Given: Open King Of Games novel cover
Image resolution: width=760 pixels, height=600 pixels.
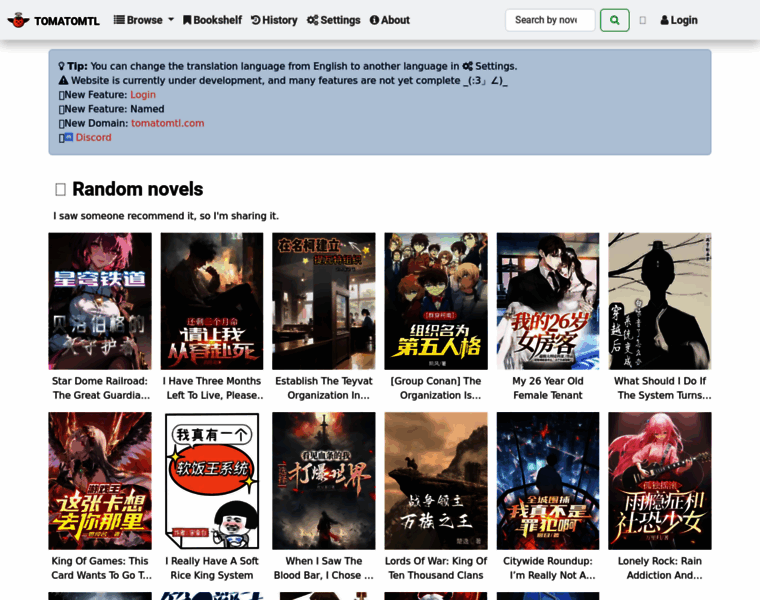Looking at the screenshot, I should [x=100, y=481].
